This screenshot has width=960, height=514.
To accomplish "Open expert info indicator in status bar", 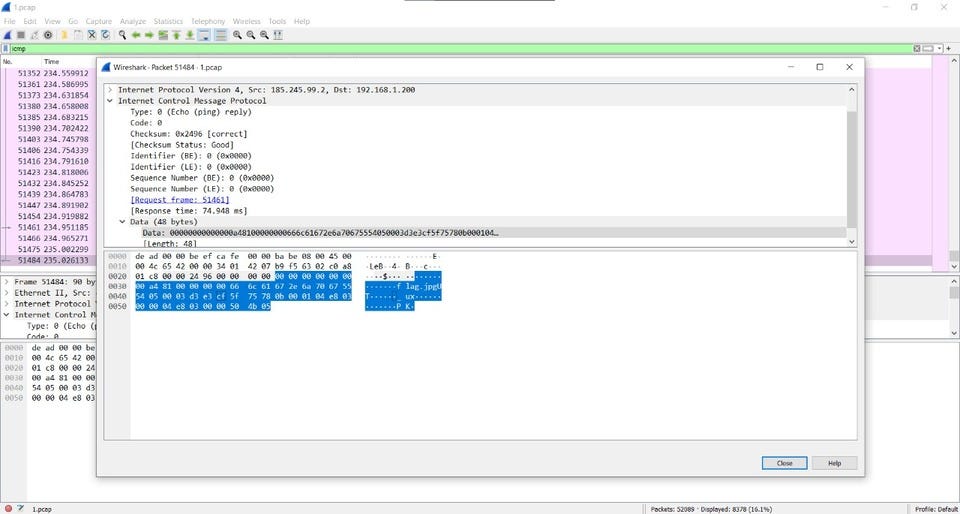I will (8, 509).
